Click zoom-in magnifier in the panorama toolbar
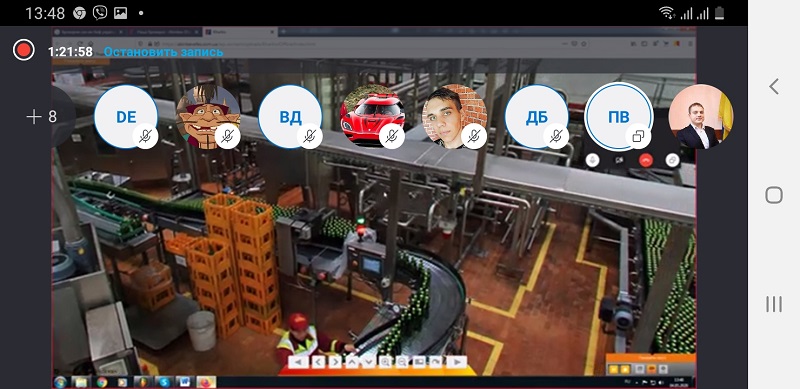 pos(385,362)
